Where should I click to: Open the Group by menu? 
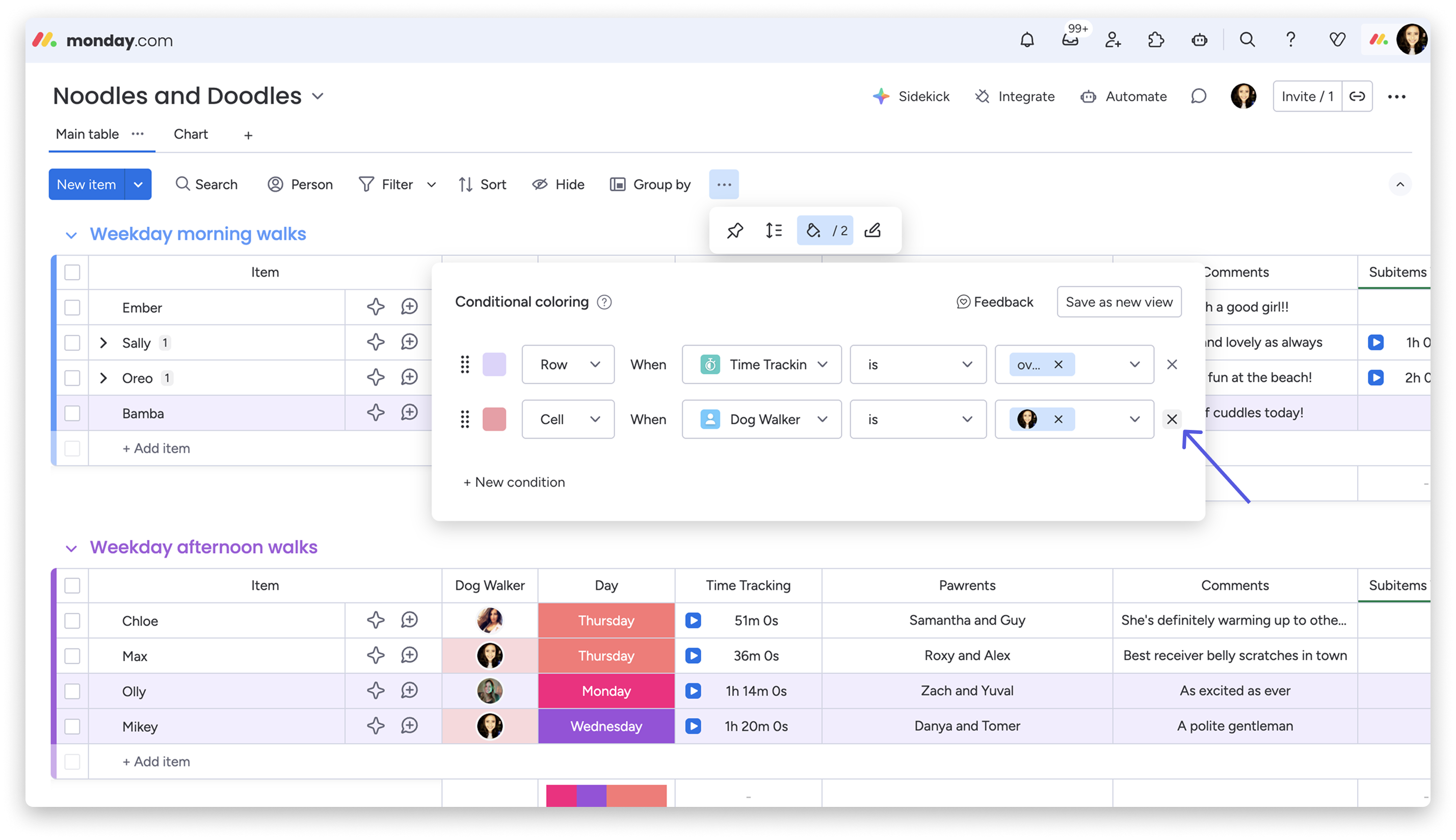pyautogui.click(x=650, y=184)
